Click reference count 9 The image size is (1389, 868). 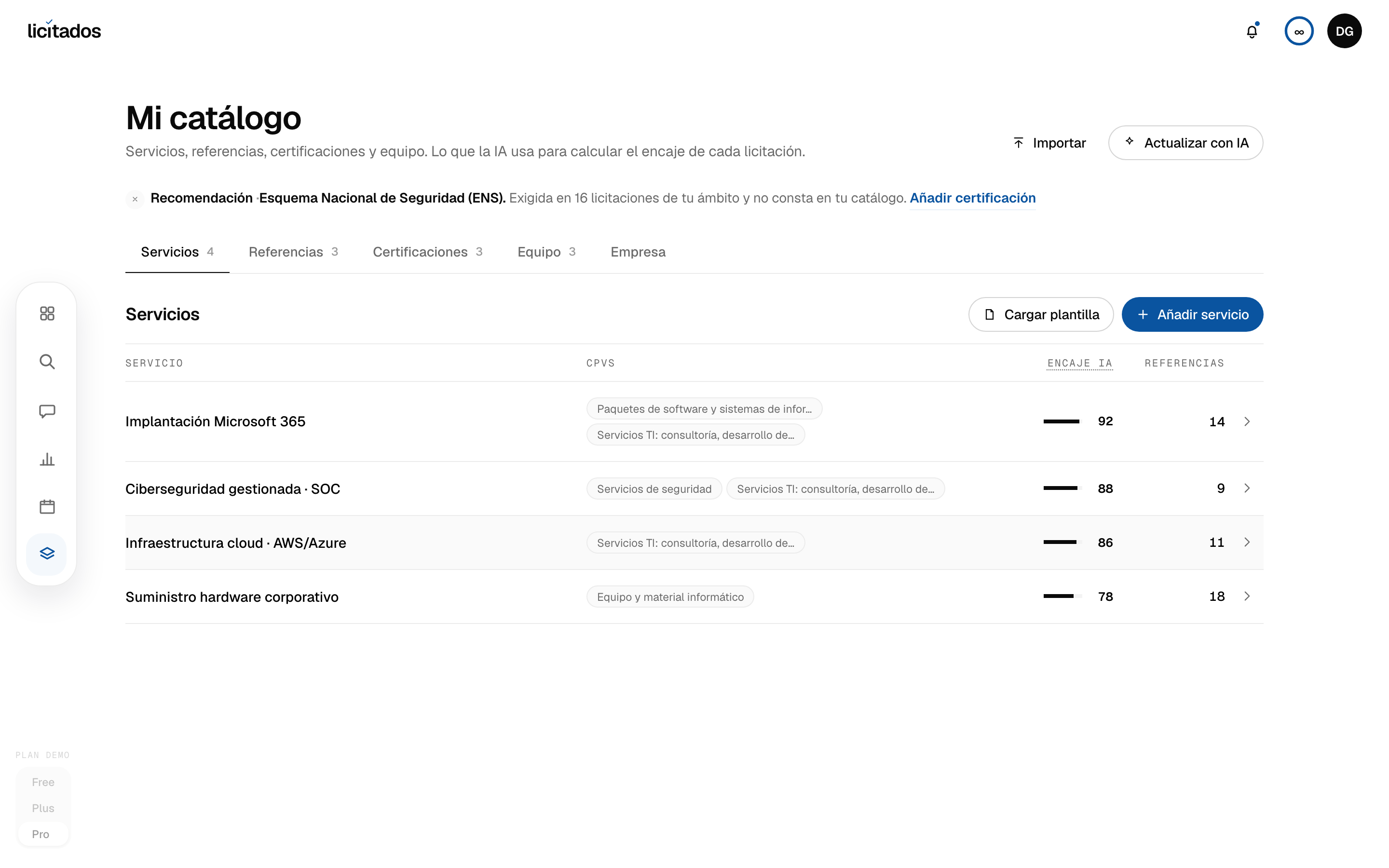tap(1221, 488)
